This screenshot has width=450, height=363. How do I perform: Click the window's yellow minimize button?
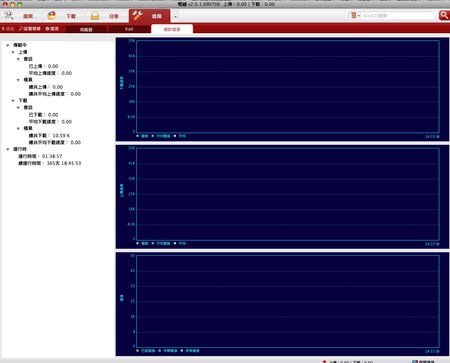coord(12,4)
